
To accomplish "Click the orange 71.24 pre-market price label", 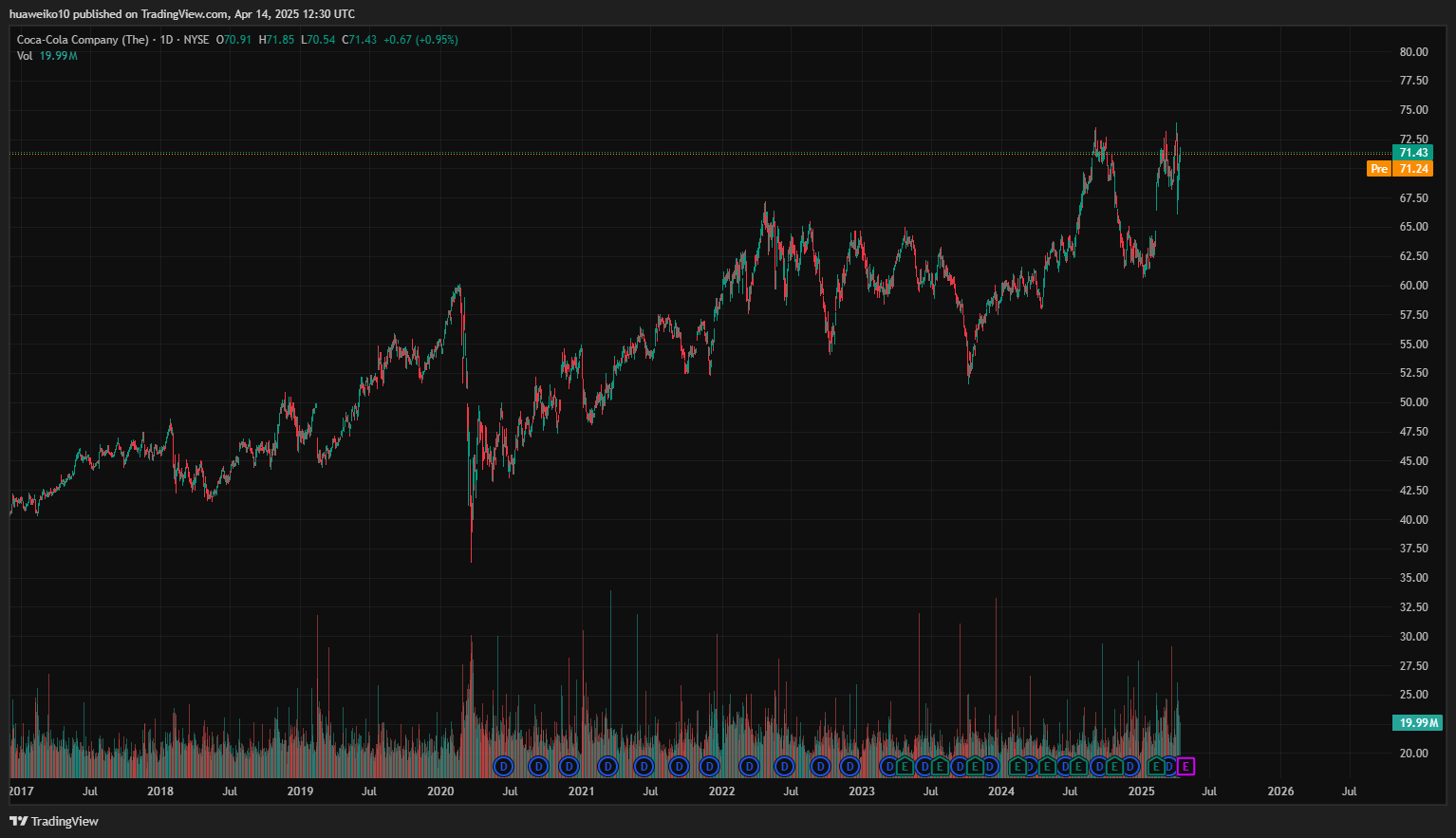I will [x=1413, y=169].
